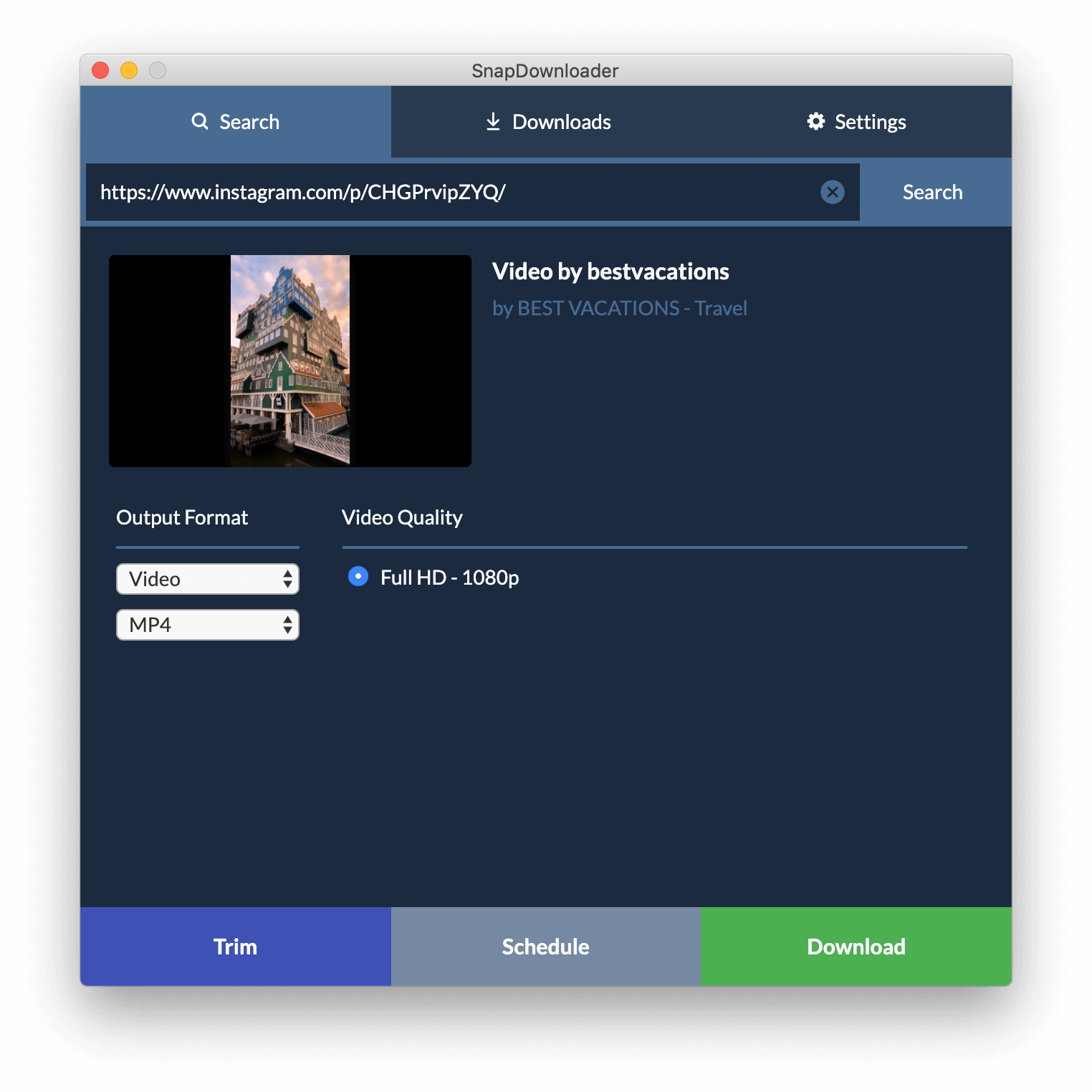1092x1092 pixels.
Task: Click the Video Quality heading
Action: (x=402, y=517)
